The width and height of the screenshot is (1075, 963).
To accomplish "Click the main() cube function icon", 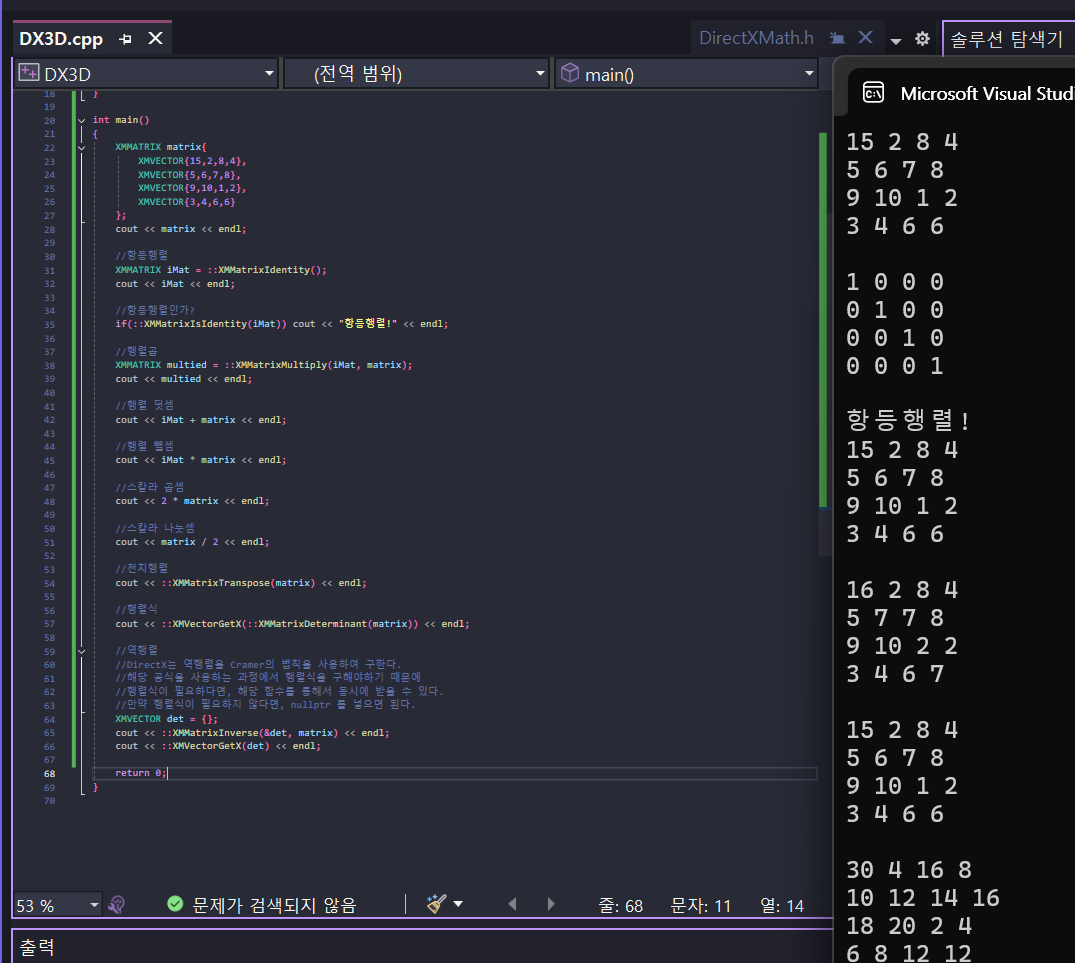I will [570, 73].
